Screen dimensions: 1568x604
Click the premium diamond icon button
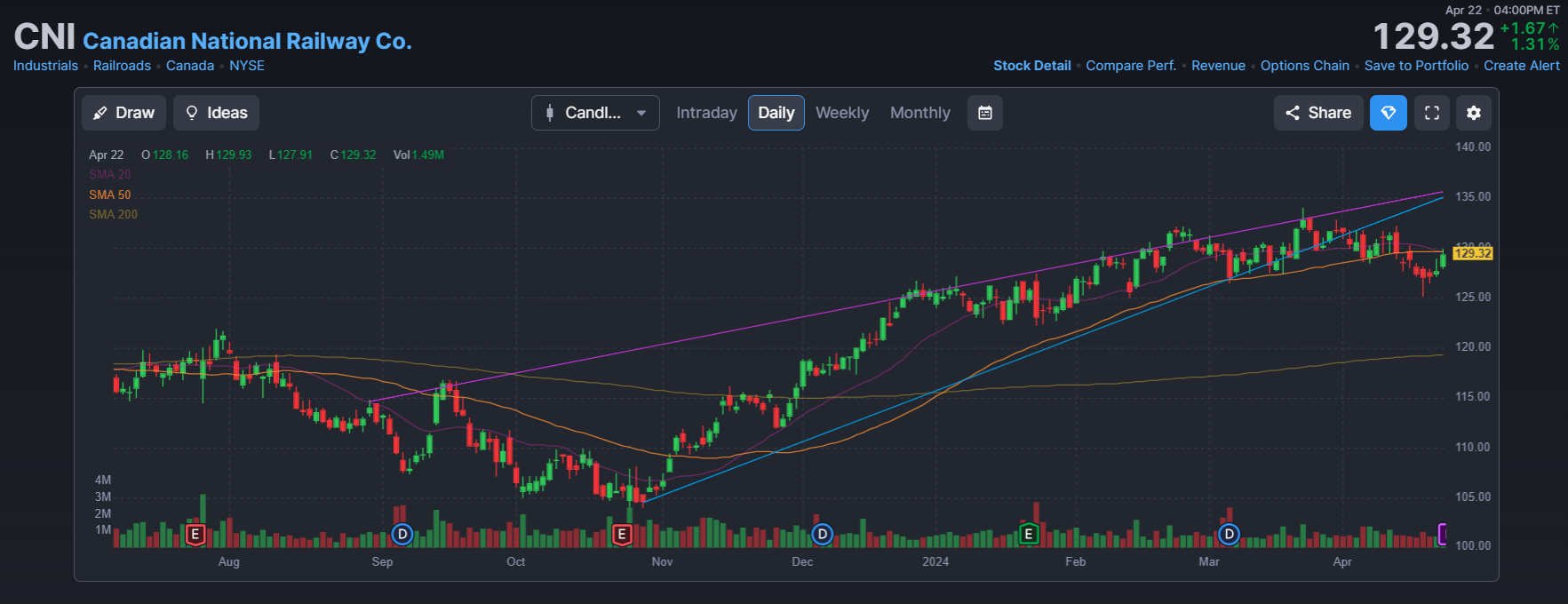[x=1388, y=113]
